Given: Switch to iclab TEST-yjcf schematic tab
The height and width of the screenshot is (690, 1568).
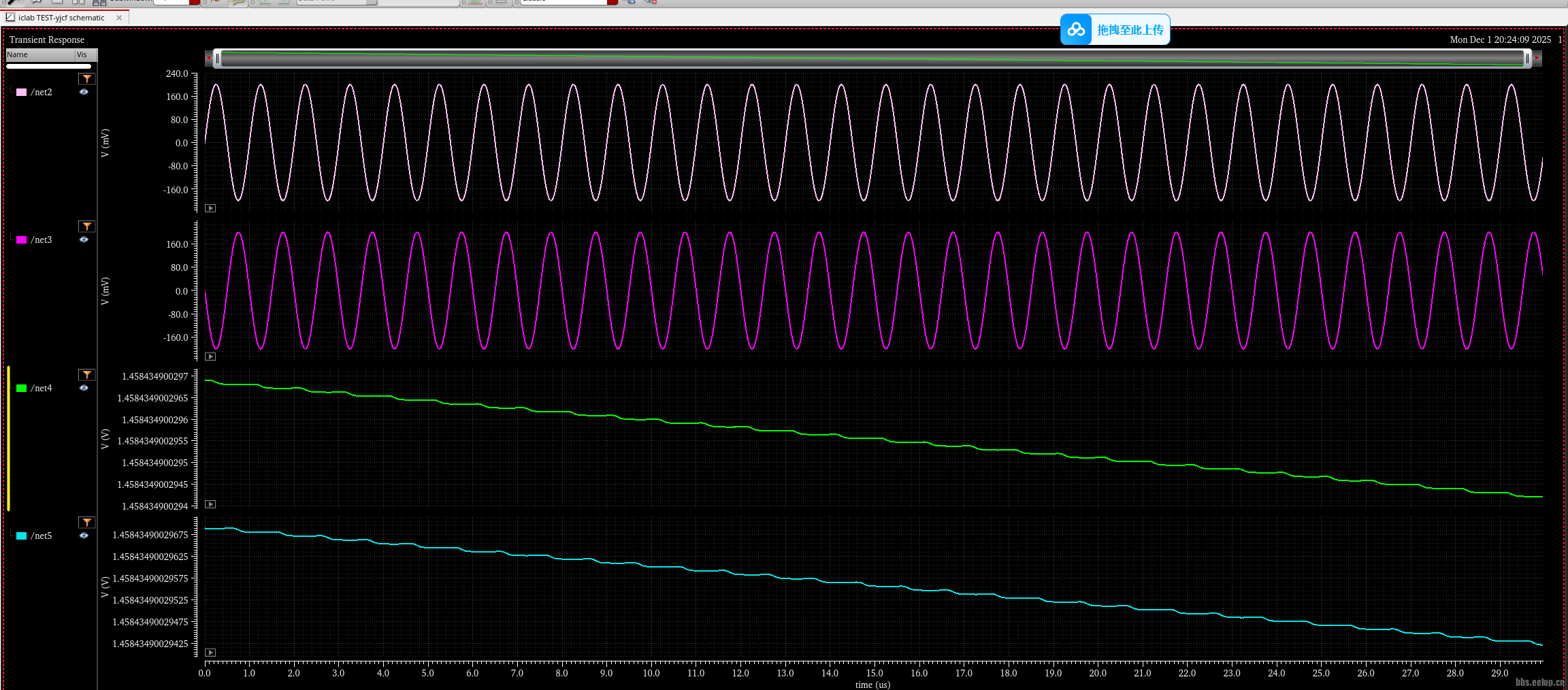Looking at the screenshot, I should (61, 18).
